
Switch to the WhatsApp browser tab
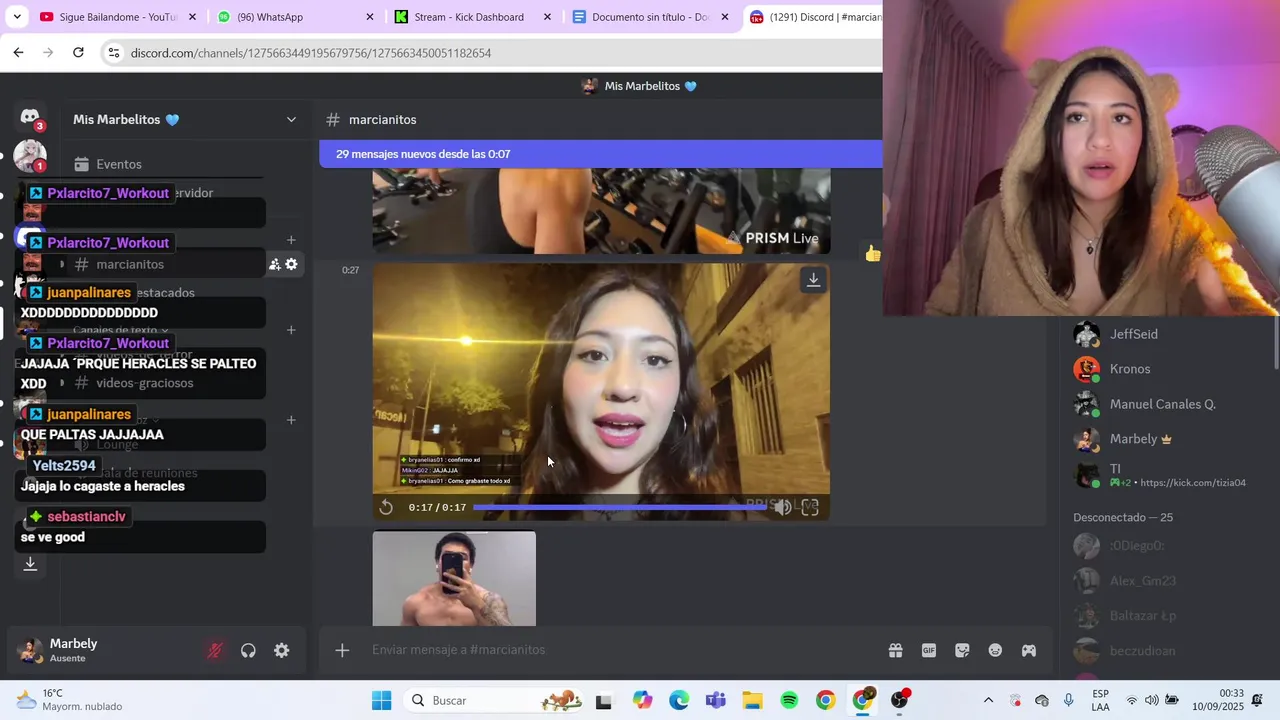click(x=290, y=17)
